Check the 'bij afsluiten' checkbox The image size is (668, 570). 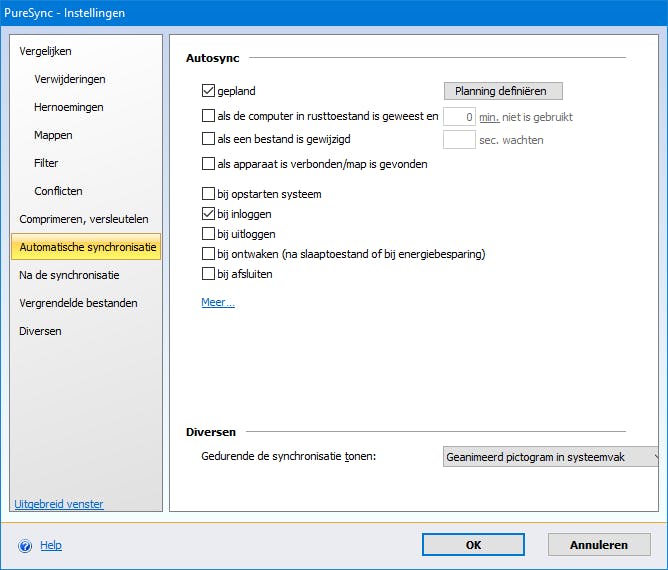point(208,273)
